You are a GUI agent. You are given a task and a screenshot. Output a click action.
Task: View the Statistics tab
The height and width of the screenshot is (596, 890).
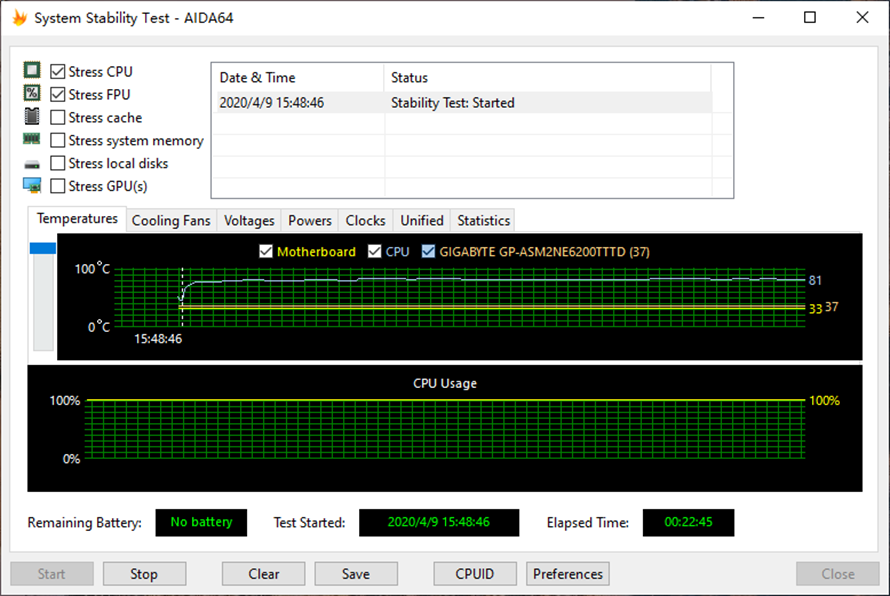[x=483, y=220]
